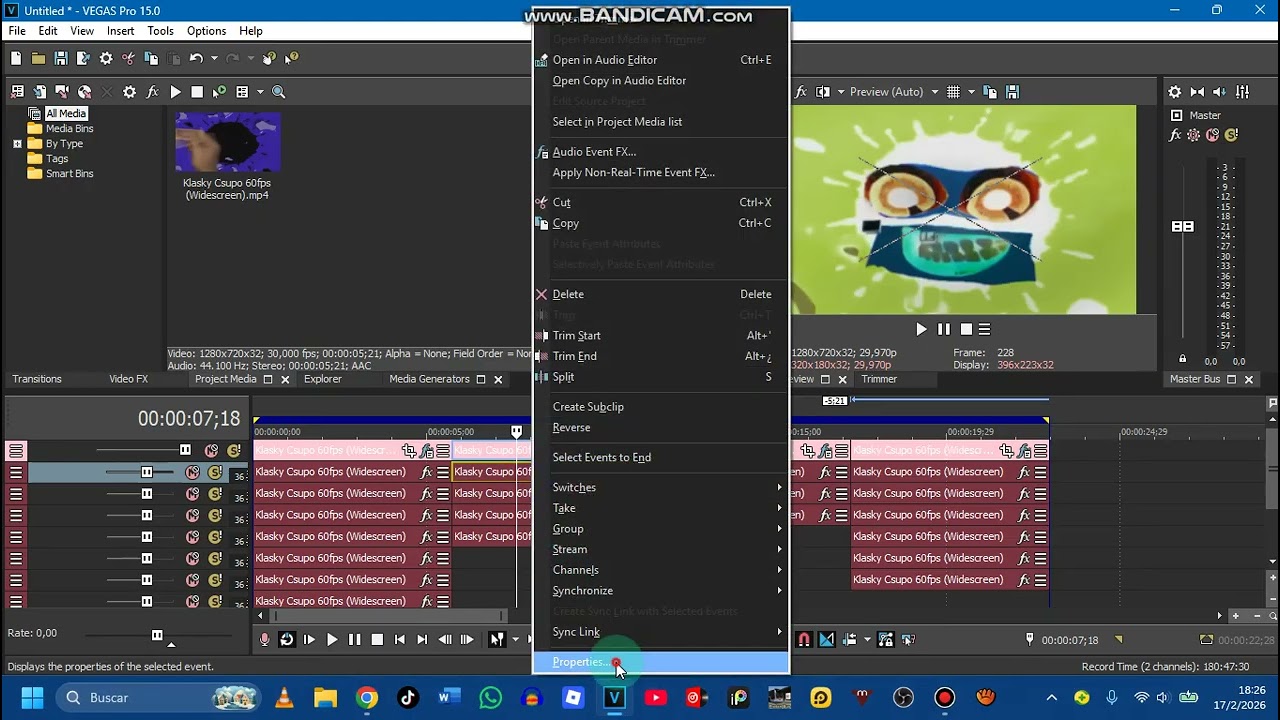This screenshot has width=1280, height=720.
Task: Toggle Master Bus solo icon
Action: tap(1231, 135)
